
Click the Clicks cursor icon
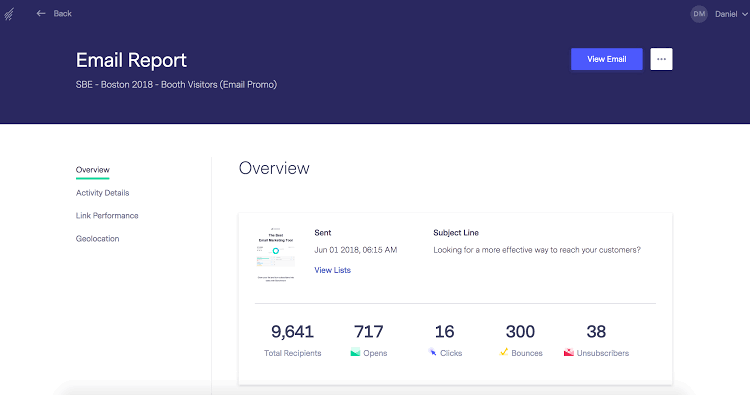click(432, 352)
